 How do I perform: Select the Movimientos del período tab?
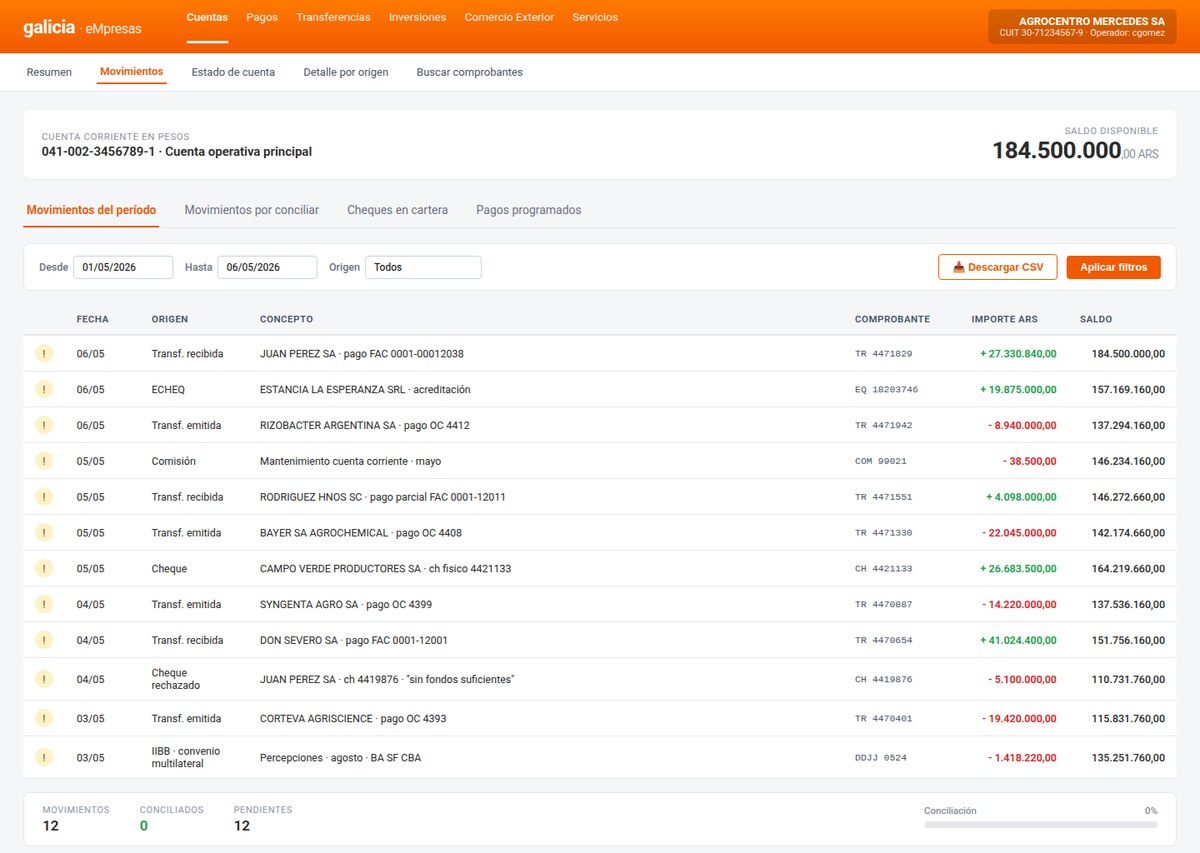91,210
